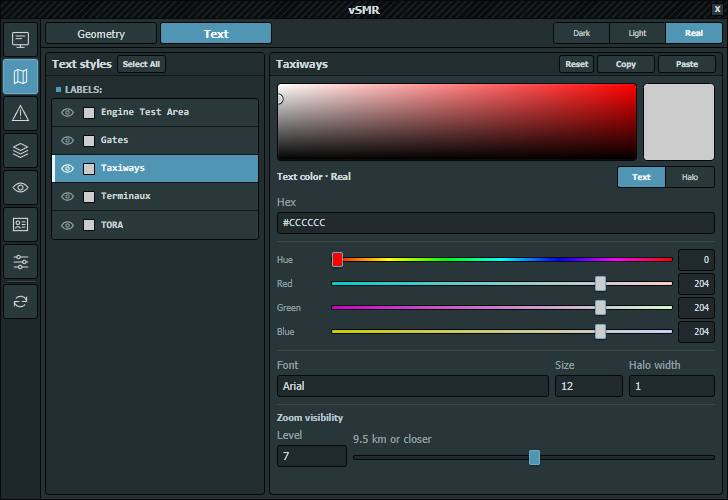Open the ID card sidebar icon
Image resolution: width=728 pixels, height=500 pixels.
coord(20,225)
